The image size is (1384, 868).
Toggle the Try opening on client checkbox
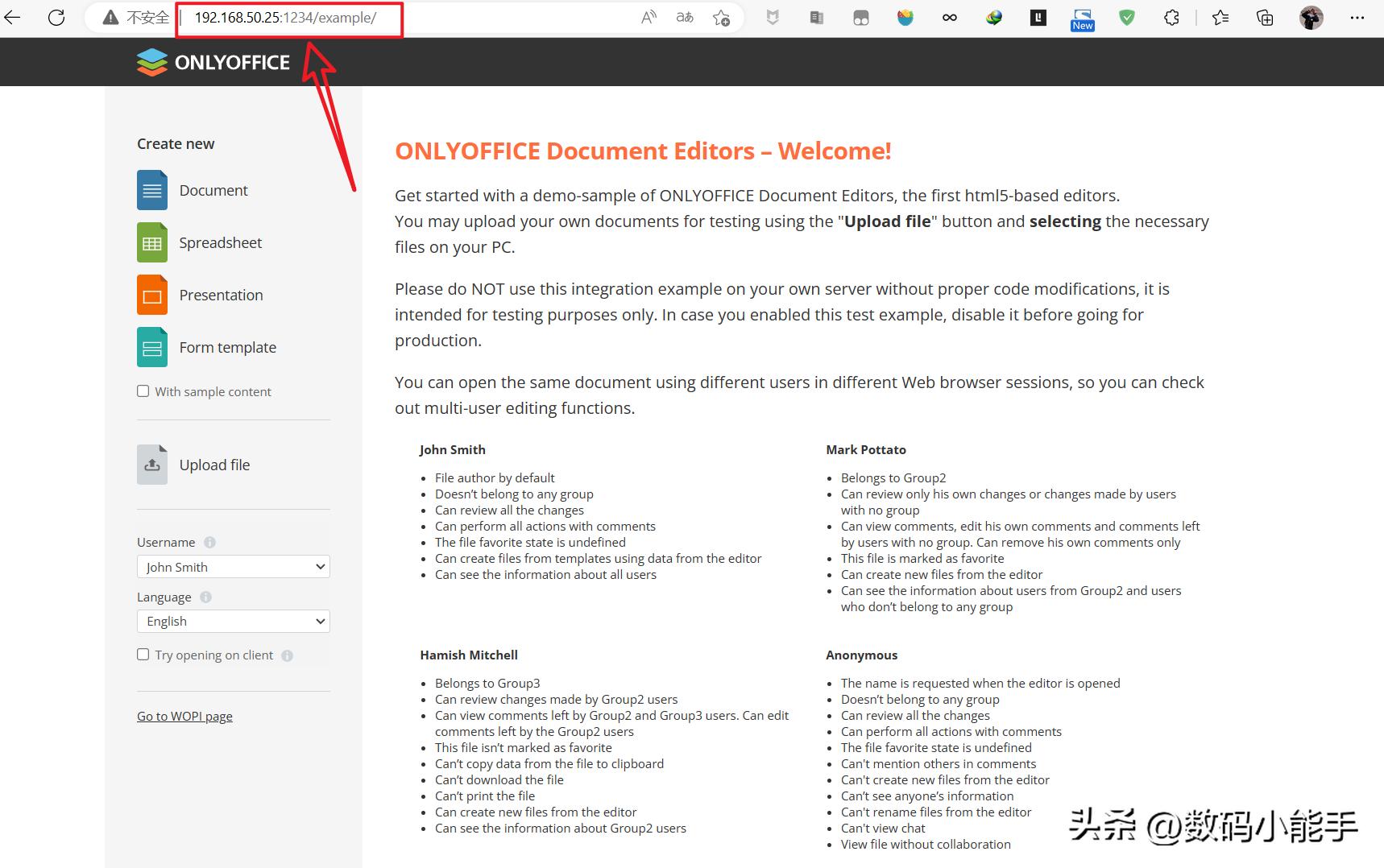point(143,655)
